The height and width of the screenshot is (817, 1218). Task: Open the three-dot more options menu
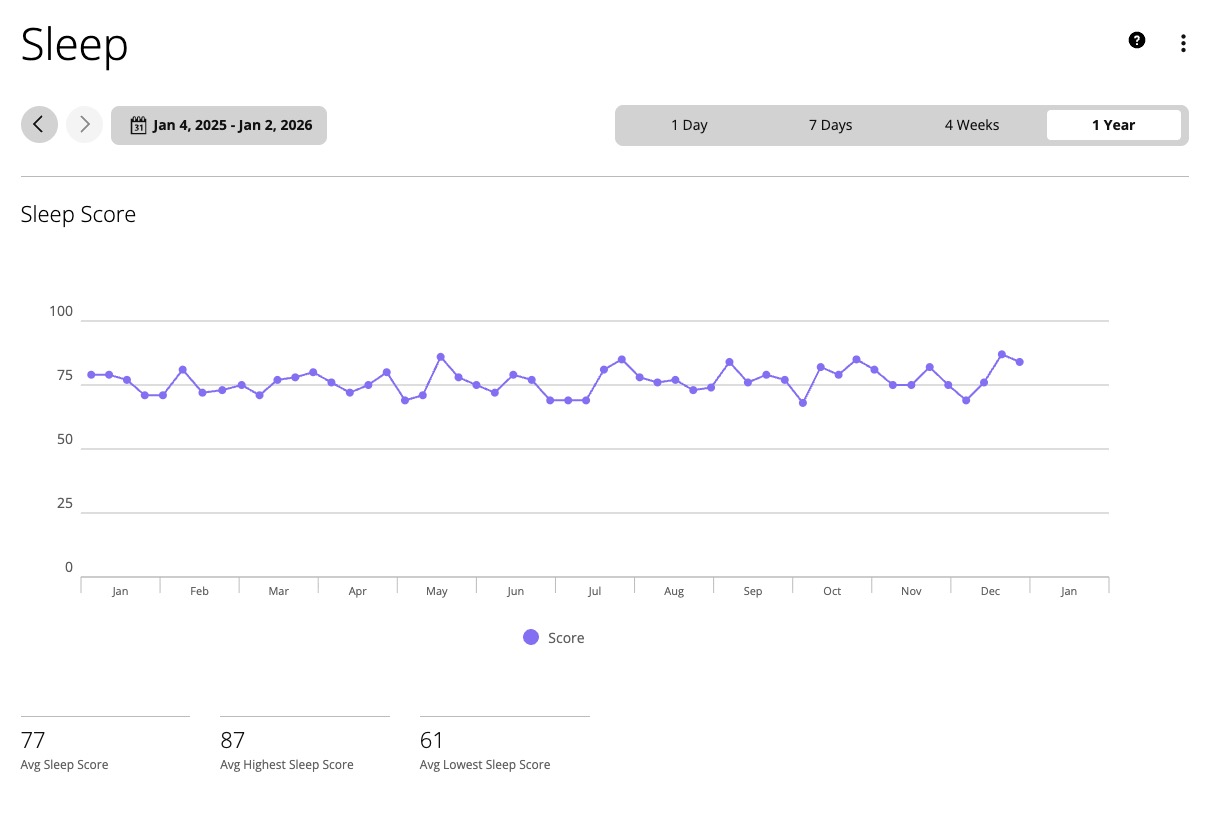coord(1183,43)
